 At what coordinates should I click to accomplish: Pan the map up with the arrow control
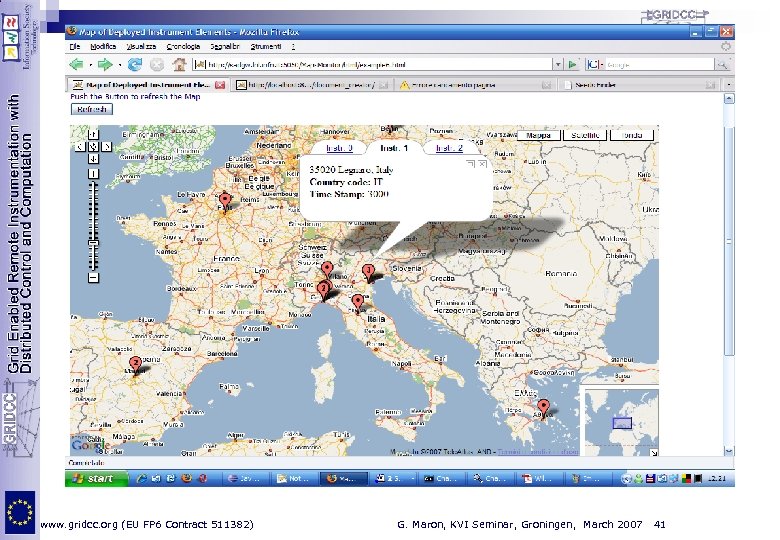pos(93,134)
